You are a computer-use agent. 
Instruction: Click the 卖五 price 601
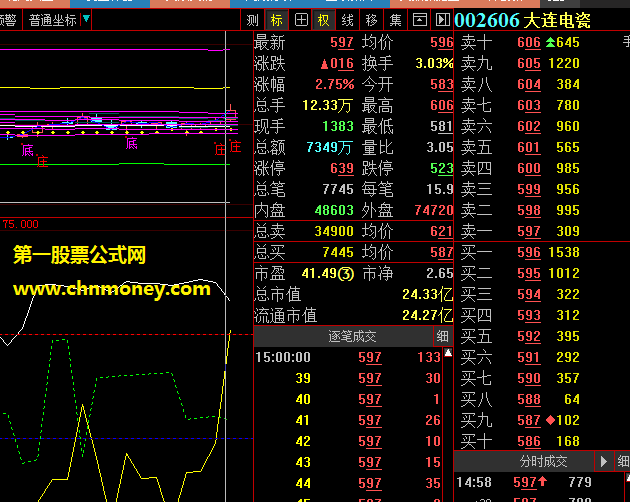point(529,147)
